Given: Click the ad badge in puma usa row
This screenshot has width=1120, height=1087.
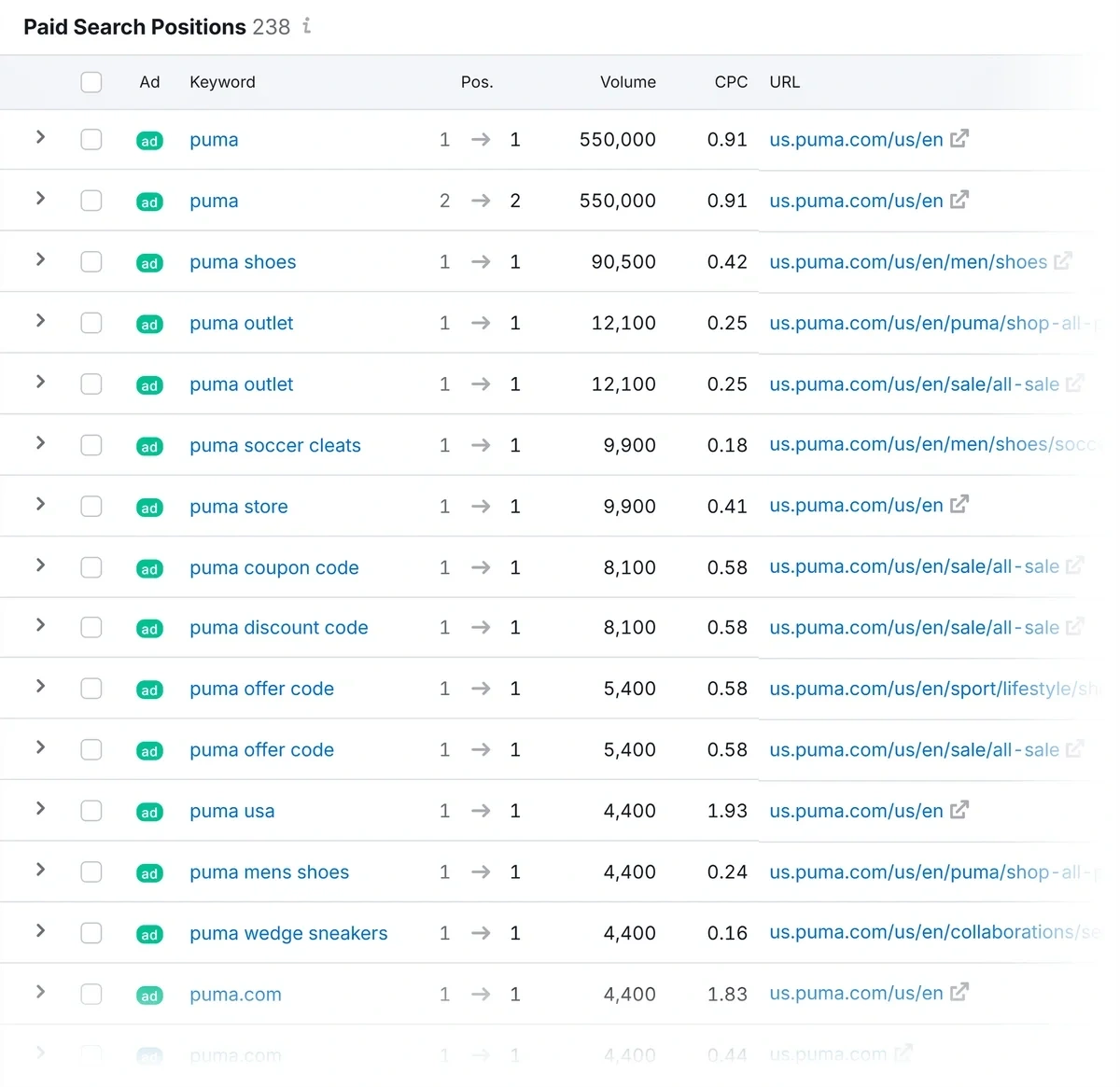Looking at the screenshot, I should pos(149,813).
